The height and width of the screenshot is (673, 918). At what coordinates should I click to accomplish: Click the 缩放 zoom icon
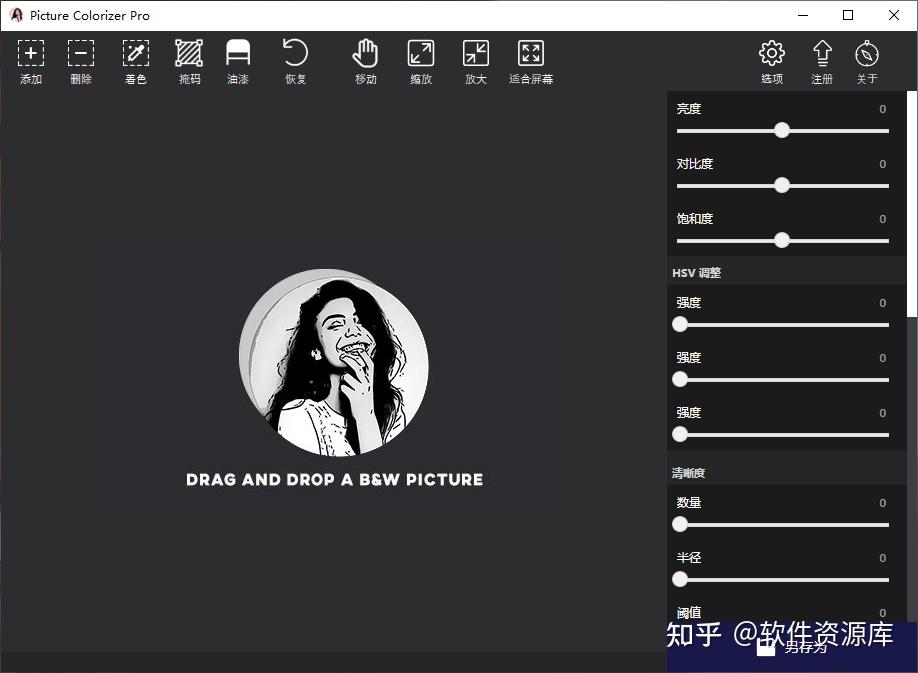click(x=421, y=53)
